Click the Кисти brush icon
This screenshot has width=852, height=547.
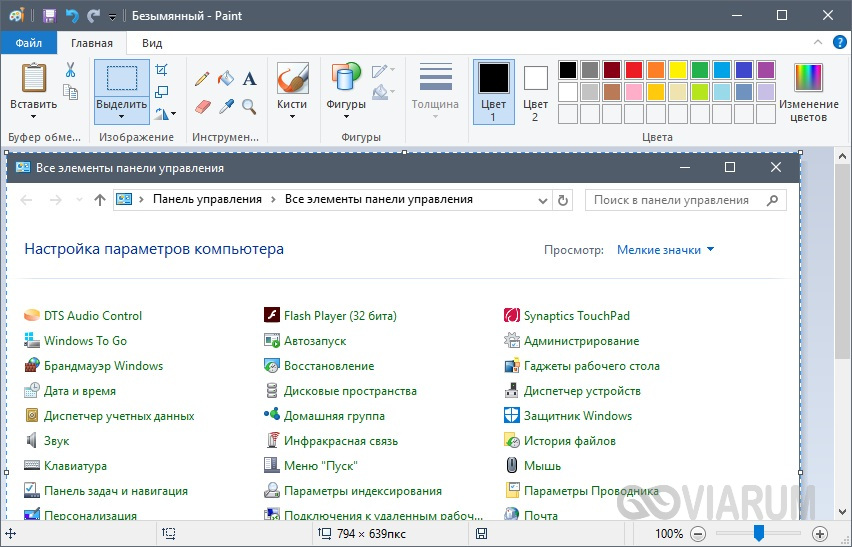(x=292, y=78)
